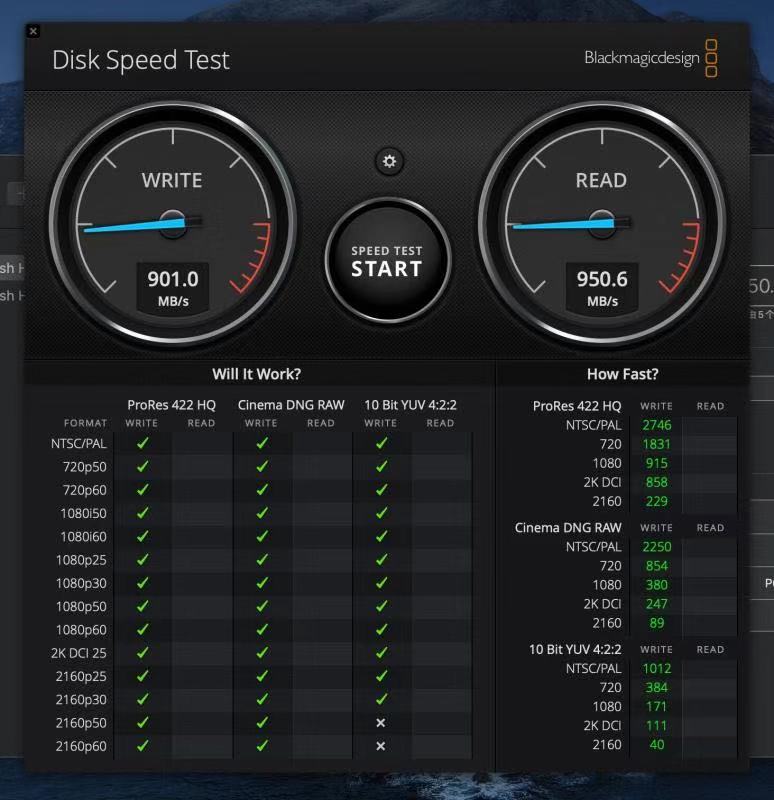Click the Cinema DNG RAW write checkmark for 720p50
Image resolution: width=774 pixels, height=800 pixels.
click(262, 466)
